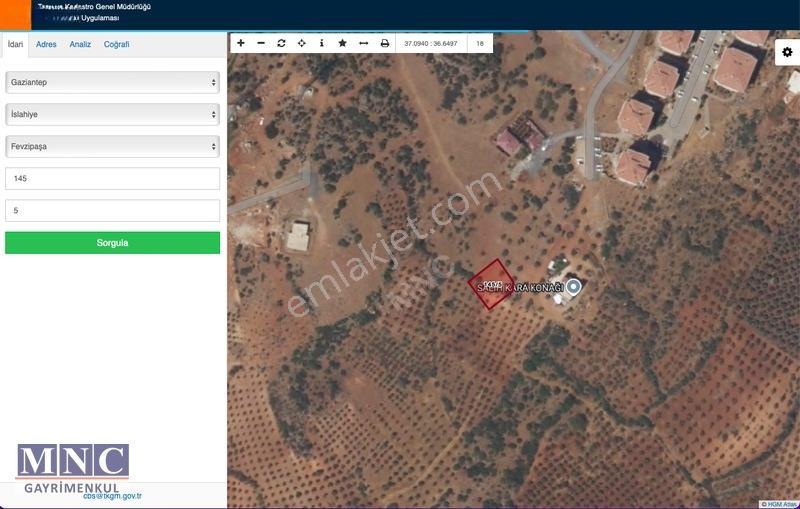The height and width of the screenshot is (509, 800).
Task: Zoom in with the plus icon
Action: pyautogui.click(x=241, y=43)
